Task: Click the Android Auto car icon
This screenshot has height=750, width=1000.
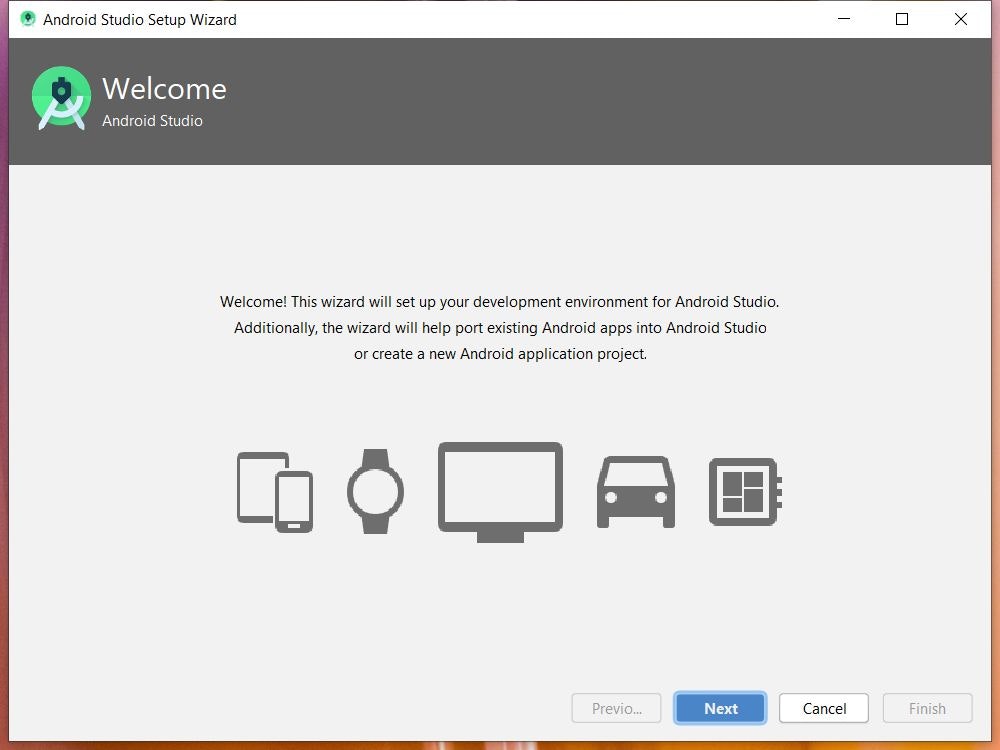Action: tap(636, 492)
